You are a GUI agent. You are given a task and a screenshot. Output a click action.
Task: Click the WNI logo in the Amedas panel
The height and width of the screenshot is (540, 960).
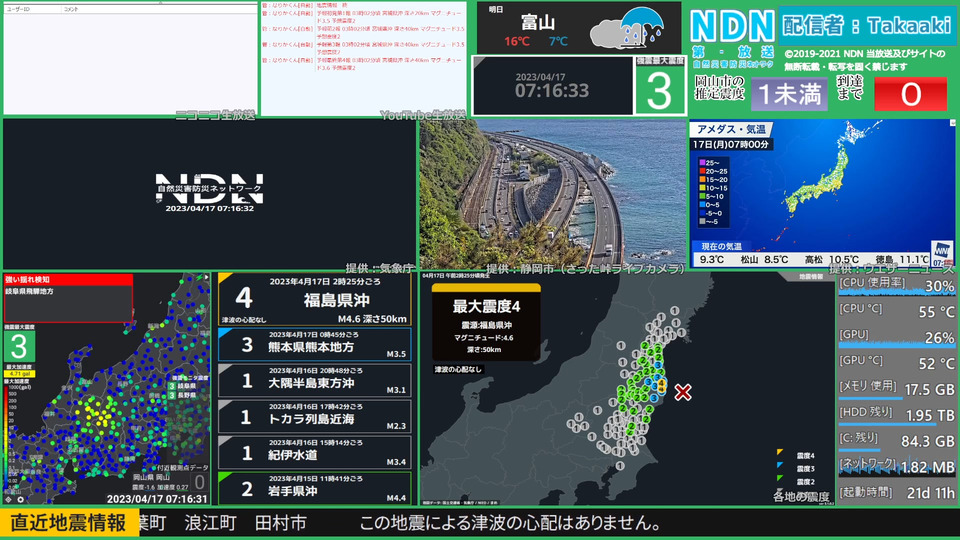click(x=942, y=253)
